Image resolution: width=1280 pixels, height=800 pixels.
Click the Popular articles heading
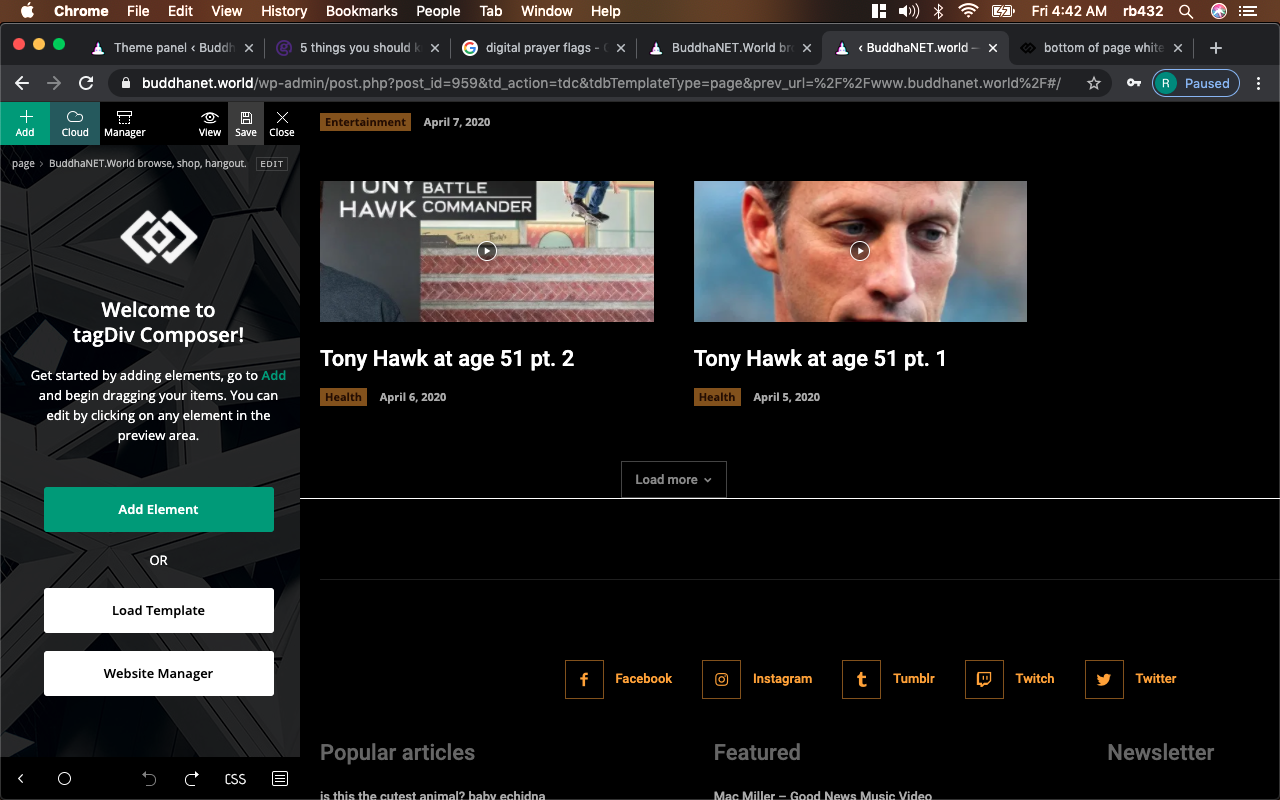point(397,752)
